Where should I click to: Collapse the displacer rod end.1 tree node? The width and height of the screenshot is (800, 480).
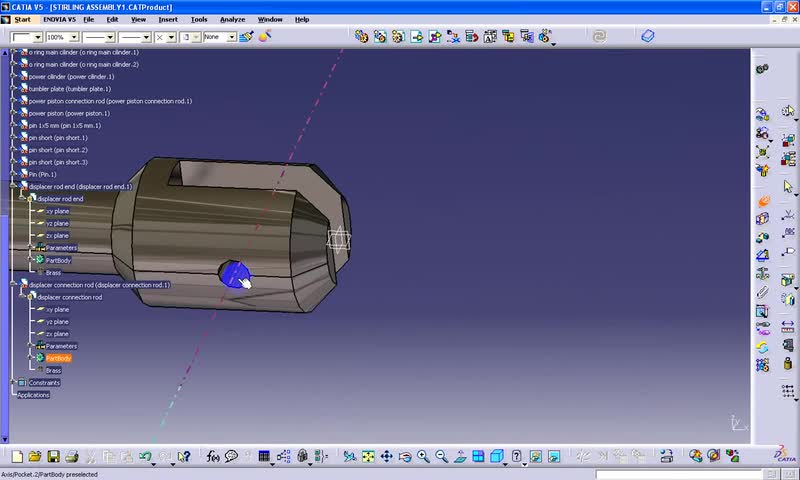point(14,186)
